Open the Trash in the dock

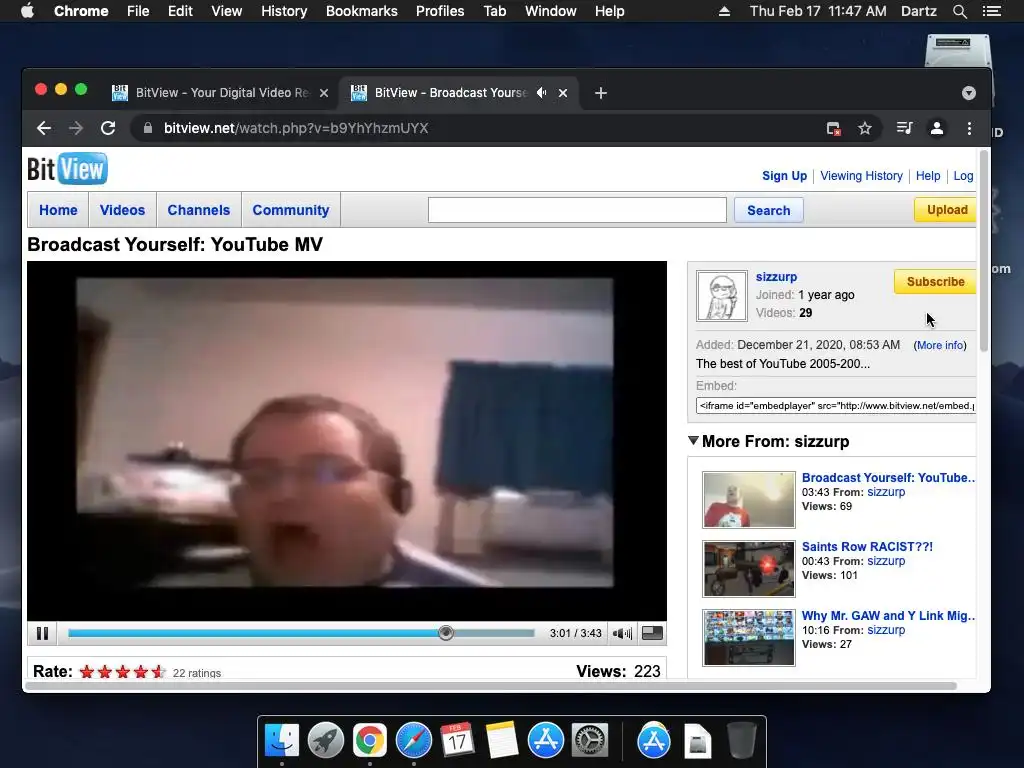coord(742,741)
